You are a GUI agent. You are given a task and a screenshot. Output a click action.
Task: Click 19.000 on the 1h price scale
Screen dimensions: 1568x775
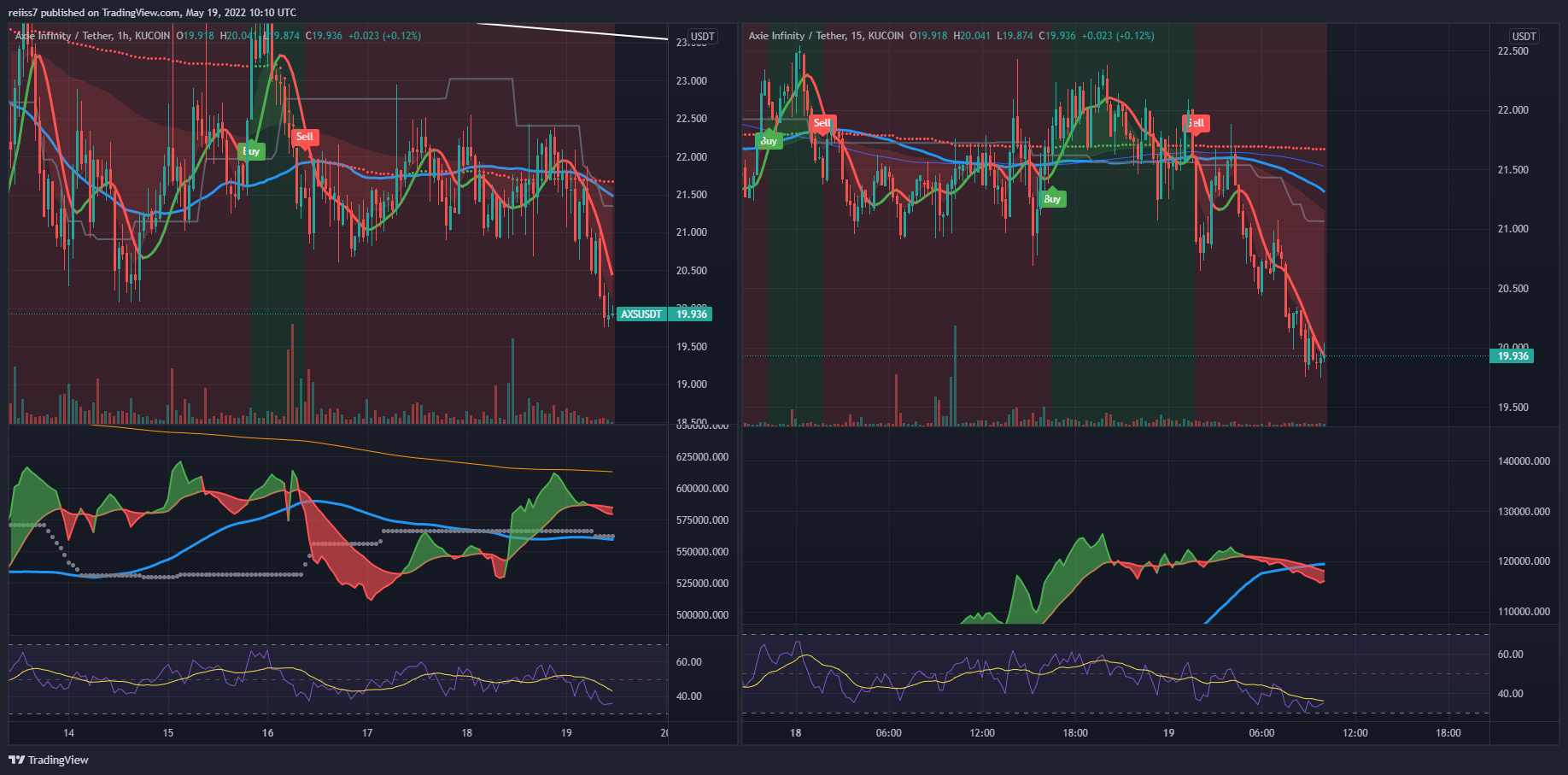692,385
